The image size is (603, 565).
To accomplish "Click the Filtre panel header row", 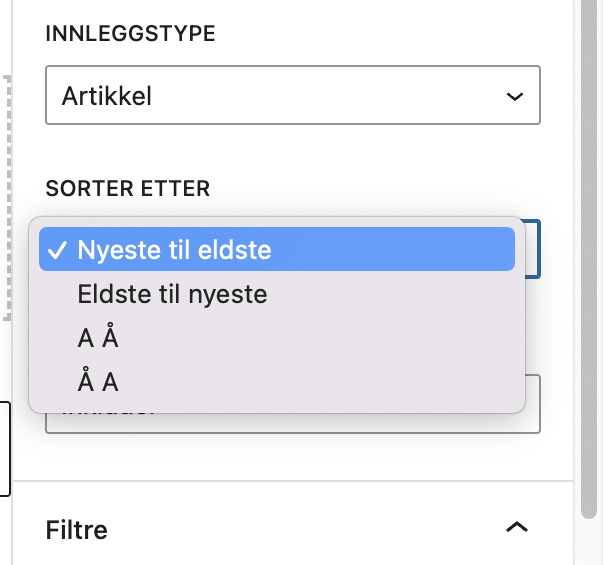I will click(x=300, y=527).
